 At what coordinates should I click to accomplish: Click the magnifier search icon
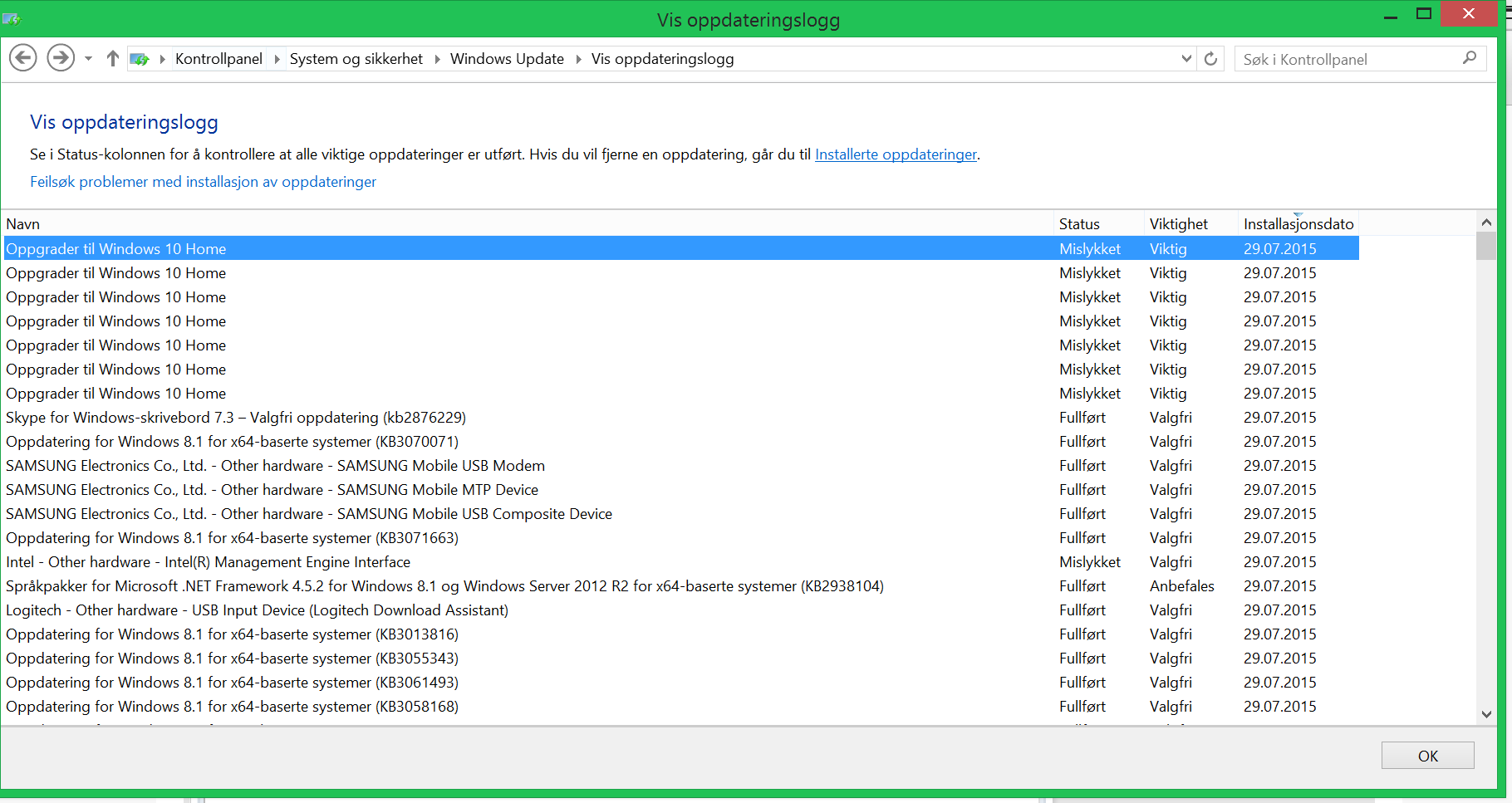[1469, 58]
